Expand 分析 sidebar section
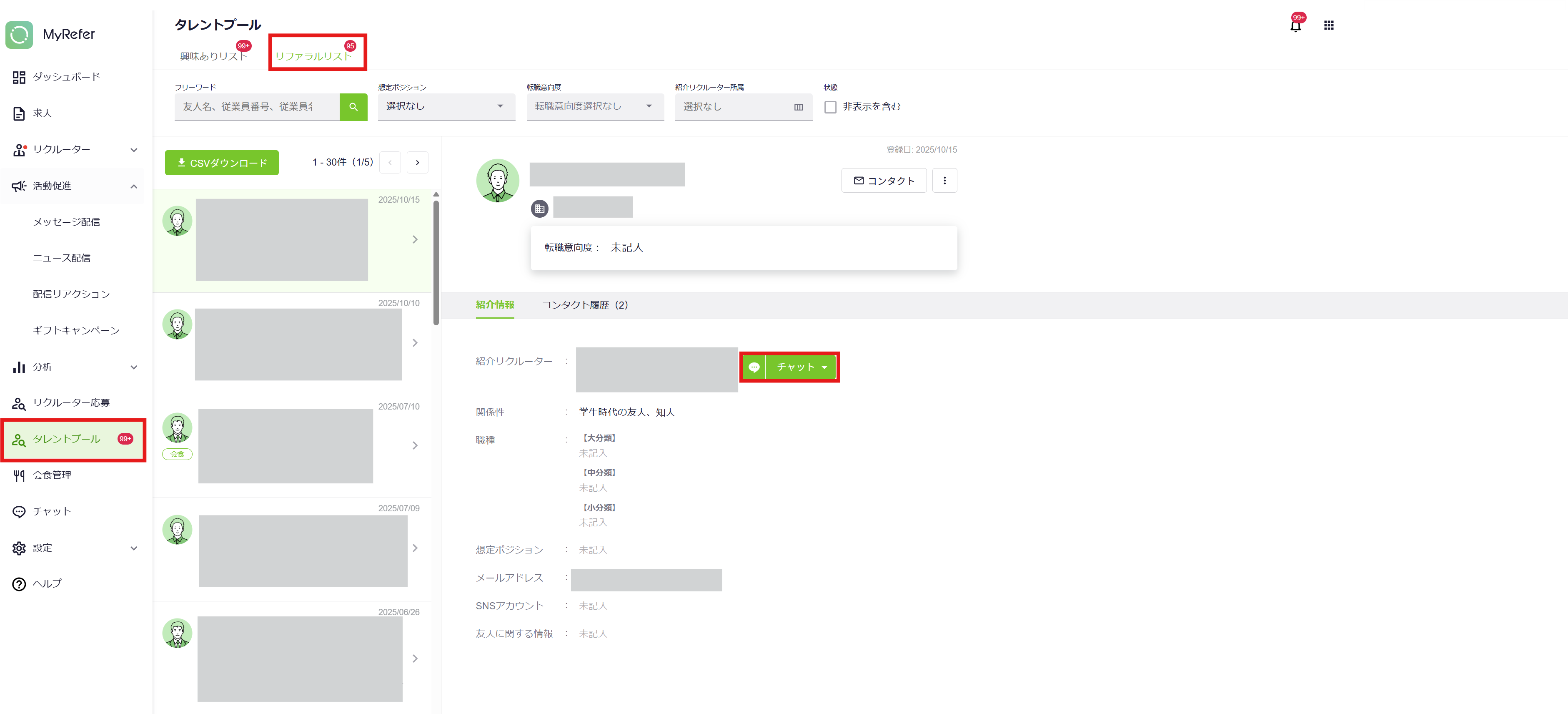Screen dimensions: 1568x714 pyautogui.click(x=133, y=367)
